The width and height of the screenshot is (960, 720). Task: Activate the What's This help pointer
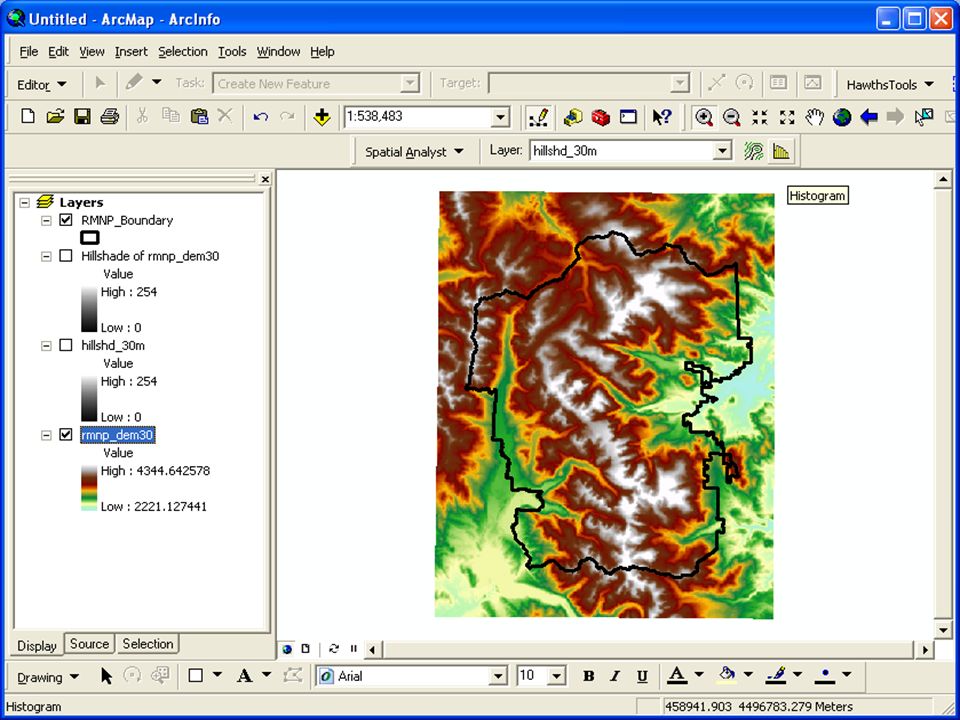tap(662, 117)
